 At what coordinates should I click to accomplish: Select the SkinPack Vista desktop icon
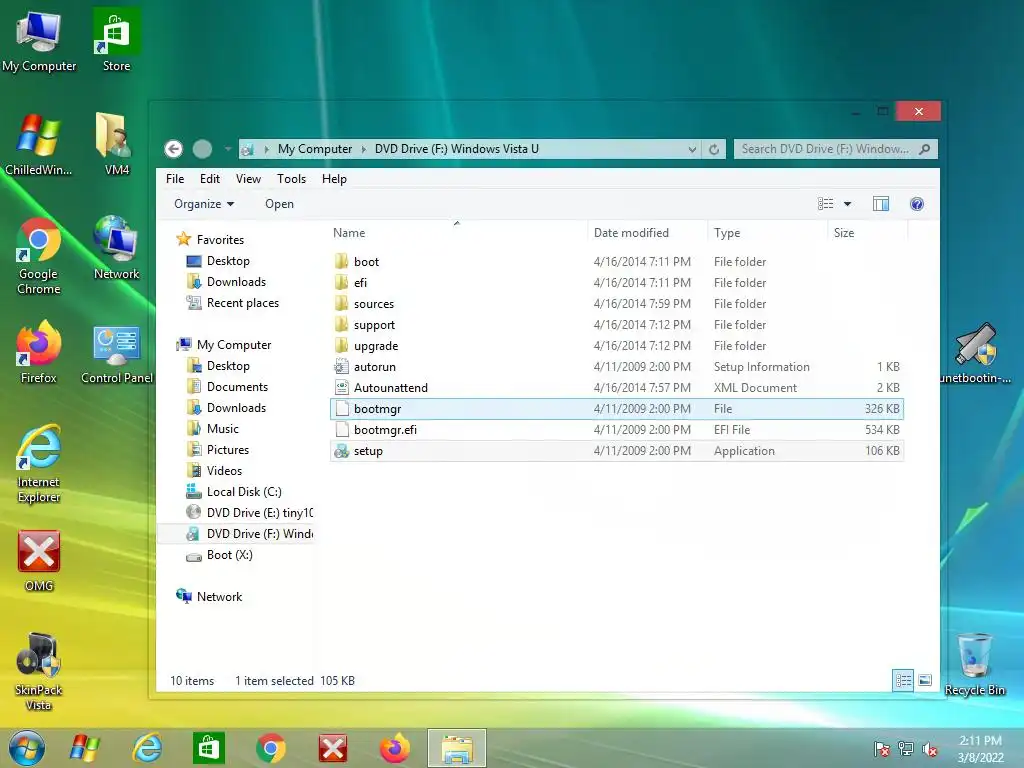pos(38,673)
